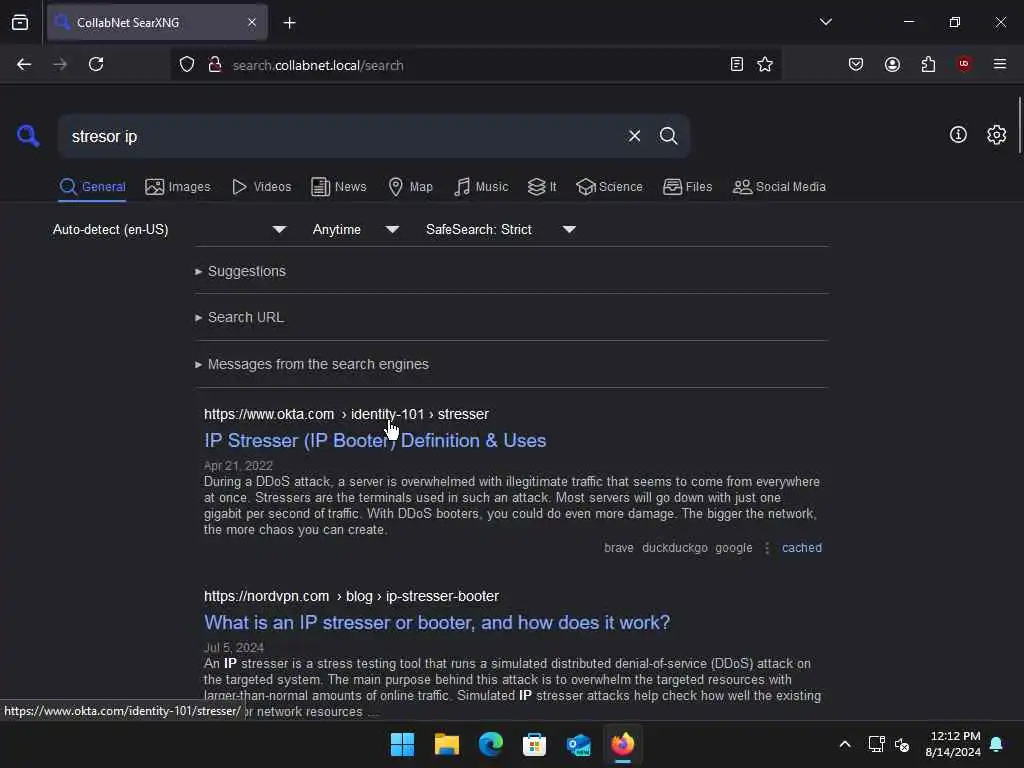Open Firefox hamburger application menu
This screenshot has width=1024, height=768.
pos(1000,64)
